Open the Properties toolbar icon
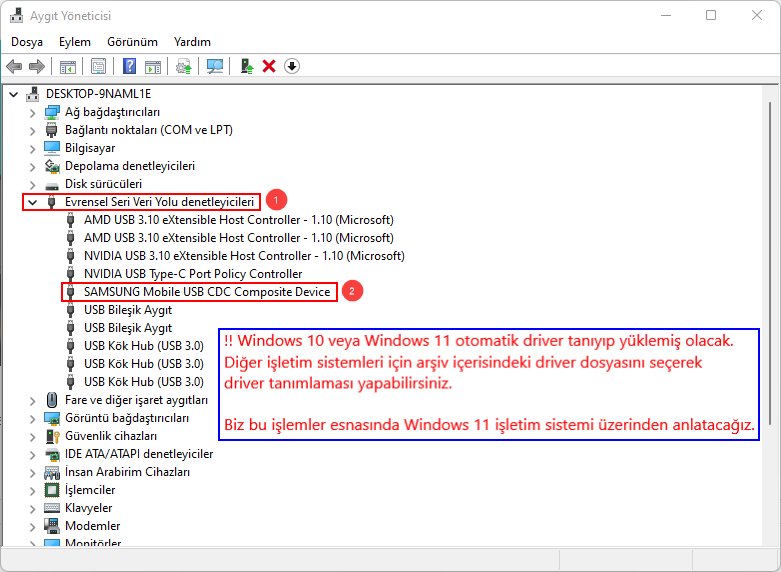781x572 pixels. (98, 66)
